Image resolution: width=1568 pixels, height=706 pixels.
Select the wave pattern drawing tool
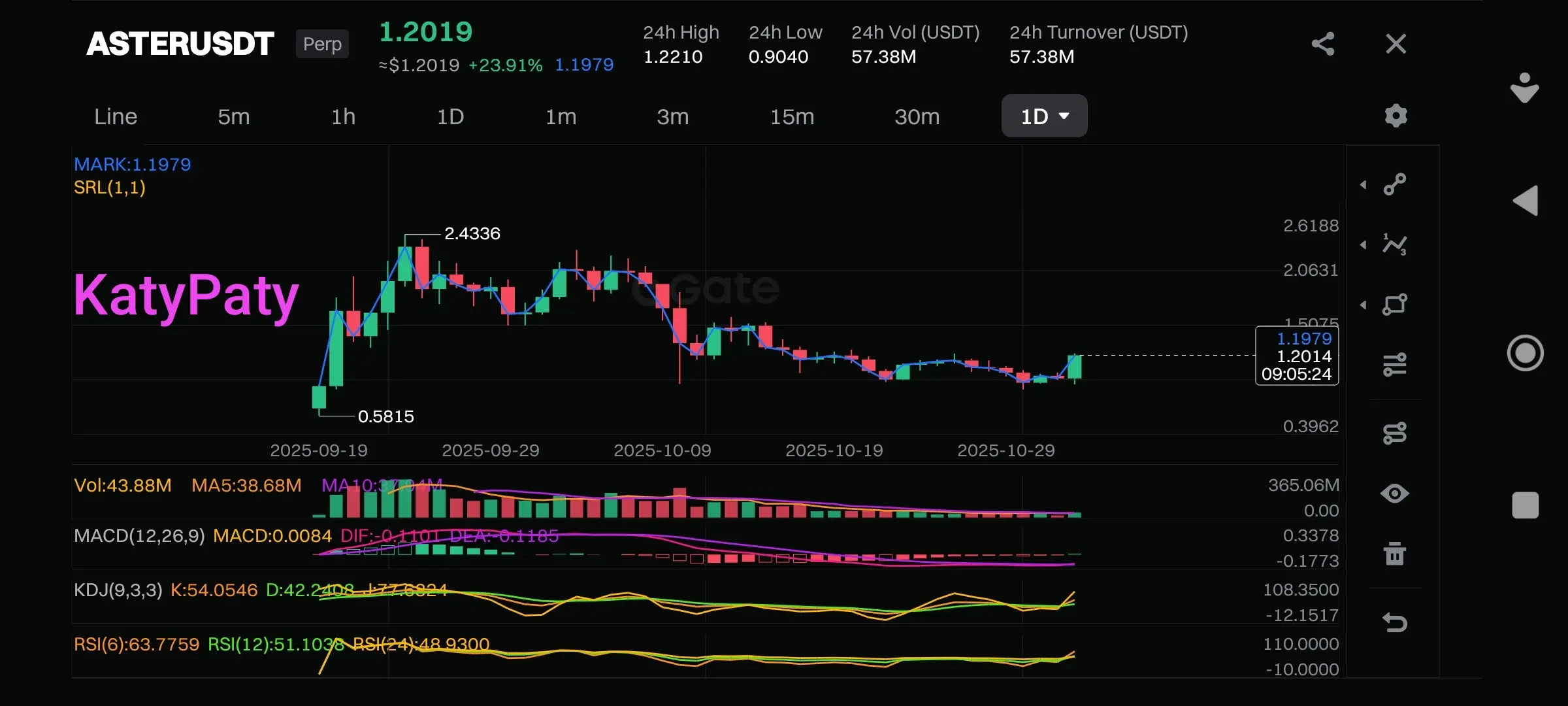pyautogui.click(x=1395, y=244)
